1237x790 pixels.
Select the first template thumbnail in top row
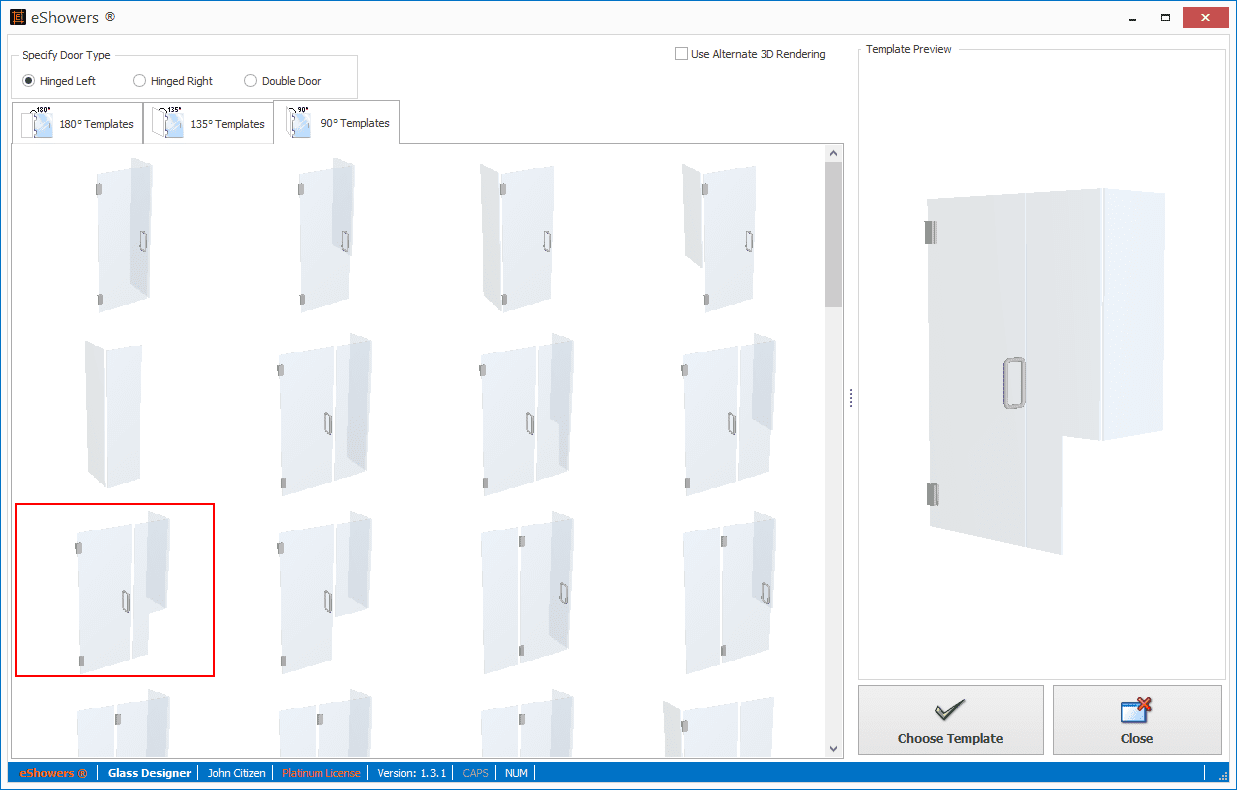coord(124,235)
